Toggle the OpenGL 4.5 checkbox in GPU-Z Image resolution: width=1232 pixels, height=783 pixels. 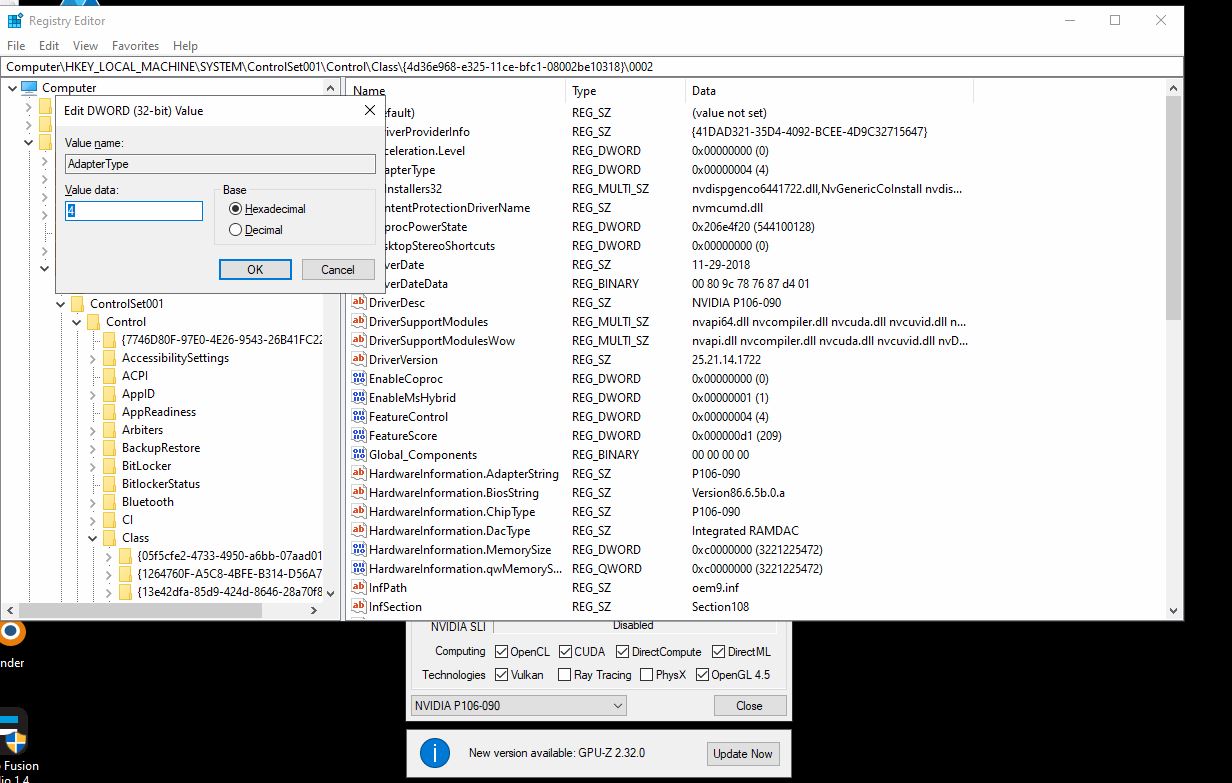(702, 675)
